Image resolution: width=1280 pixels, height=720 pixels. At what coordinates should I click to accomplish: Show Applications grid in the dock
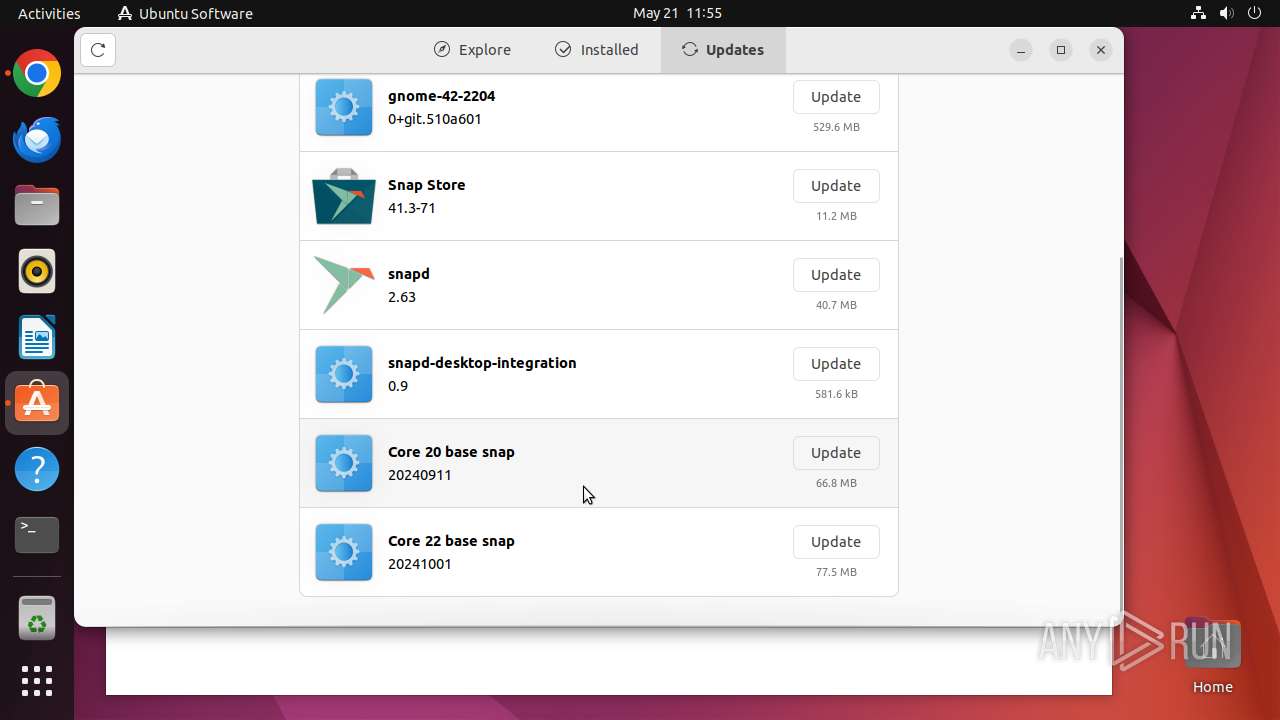click(x=37, y=681)
